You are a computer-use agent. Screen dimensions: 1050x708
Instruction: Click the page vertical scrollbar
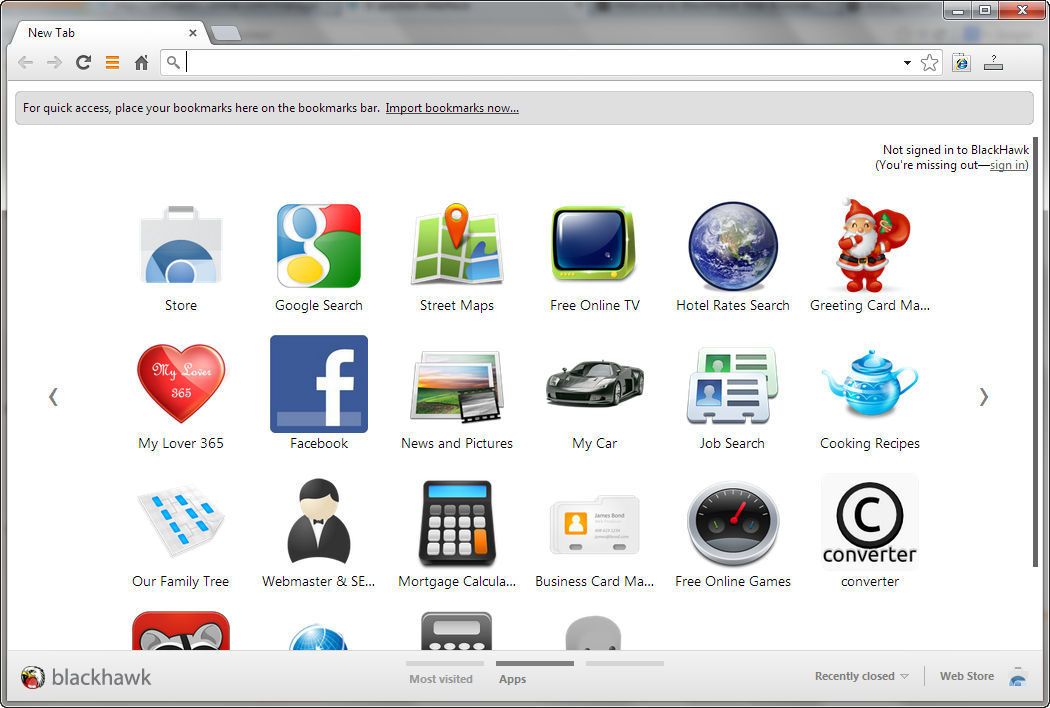click(x=1035, y=352)
